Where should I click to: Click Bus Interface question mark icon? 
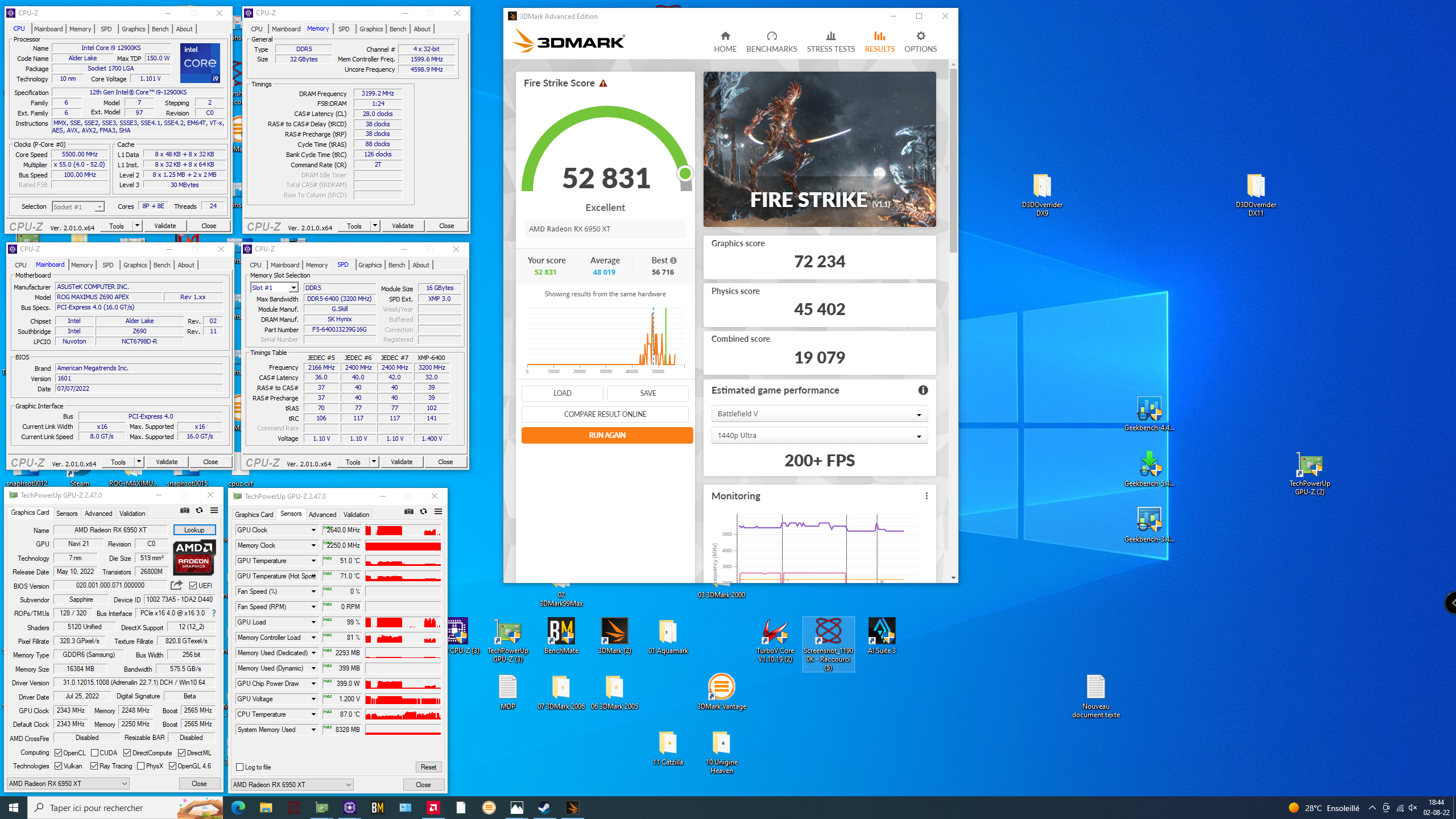tap(214, 613)
